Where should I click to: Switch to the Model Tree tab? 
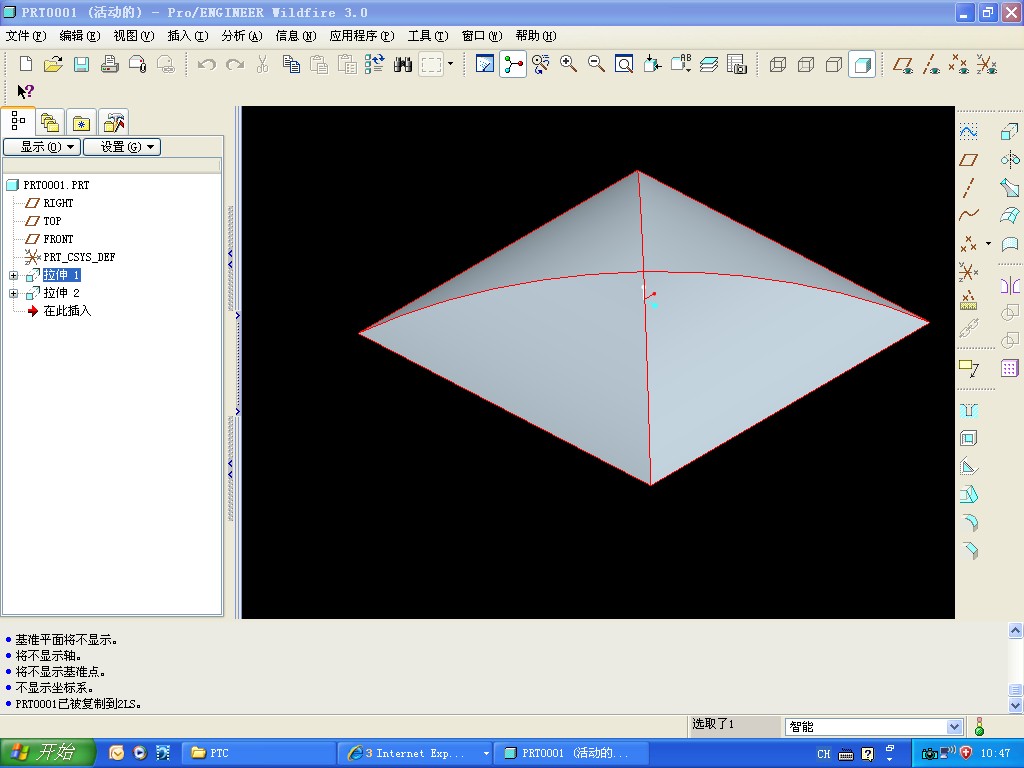(18, 121)
